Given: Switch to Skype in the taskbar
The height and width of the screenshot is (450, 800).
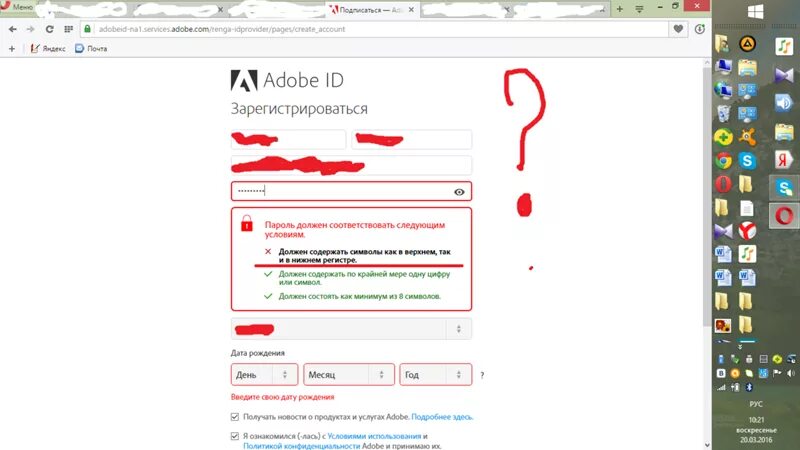Looking at the screenshot, I should coord(784,187).
